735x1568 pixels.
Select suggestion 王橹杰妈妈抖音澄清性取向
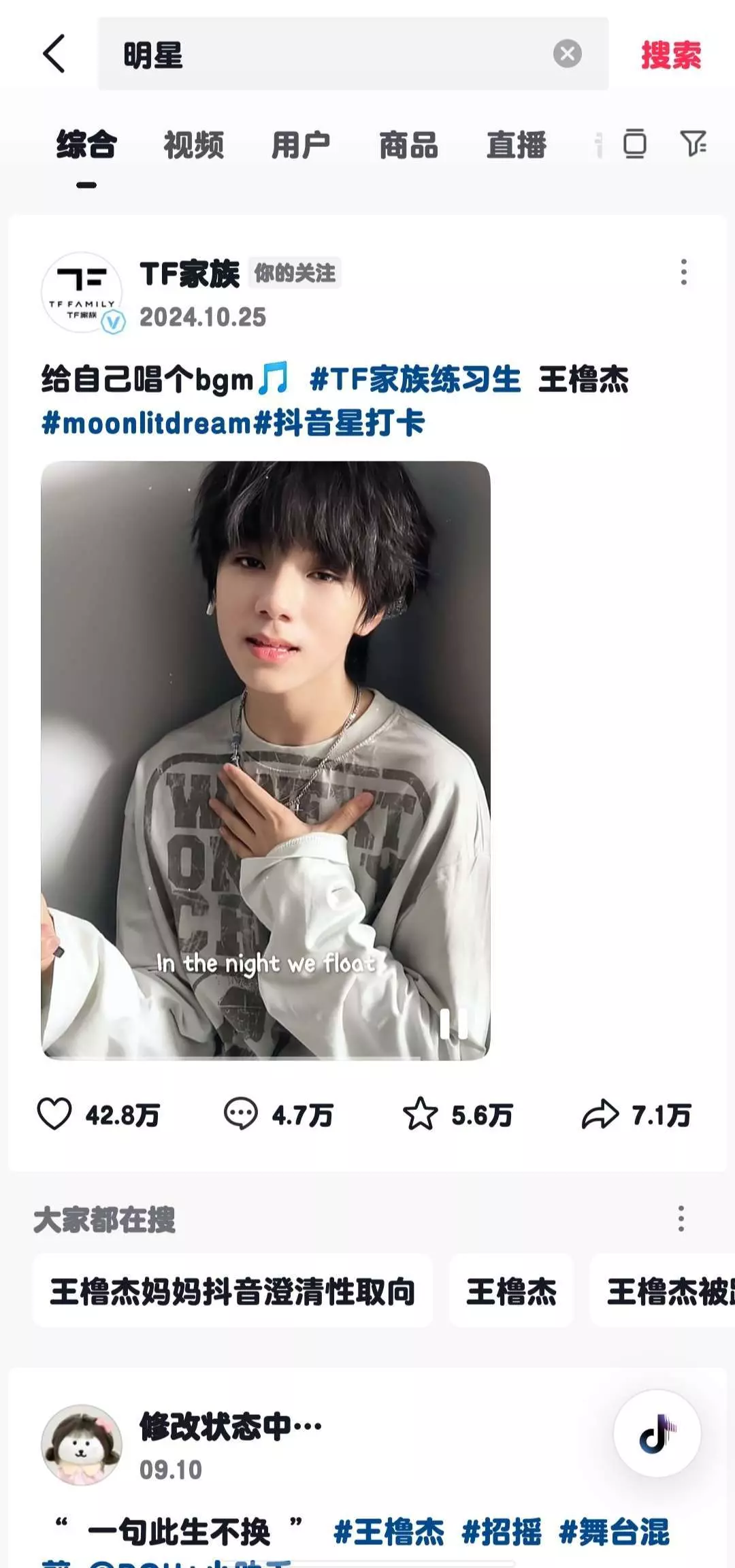(x=232, y=1291)
